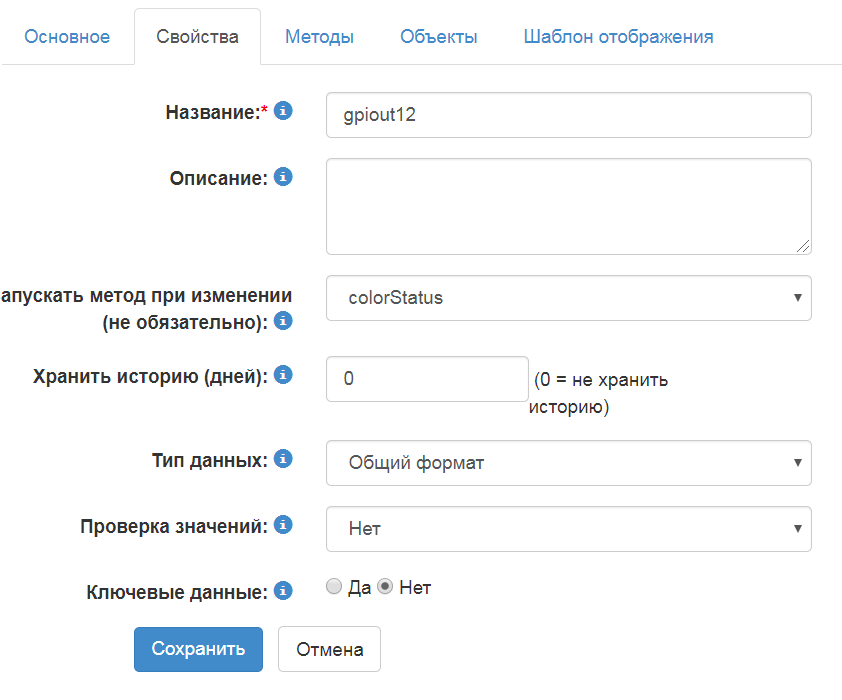Viewport: 842px width, 700px height.
Task: Reselect the Нет radio button option
Action: [385, 588]
